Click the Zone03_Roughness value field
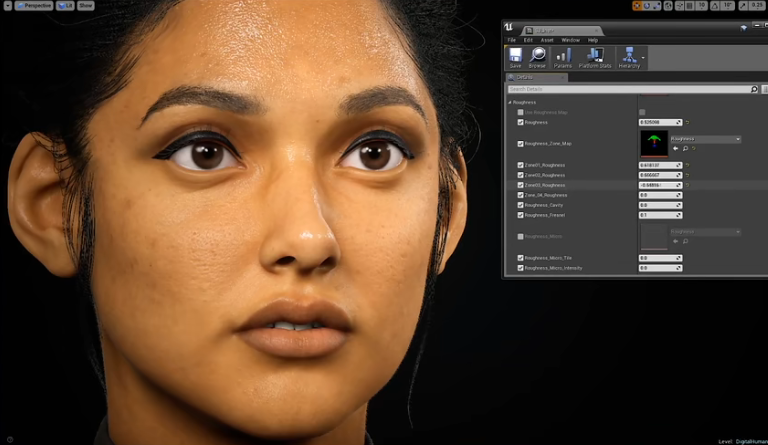The width and height of the screenshot is (768, 445). coord(660,185)
